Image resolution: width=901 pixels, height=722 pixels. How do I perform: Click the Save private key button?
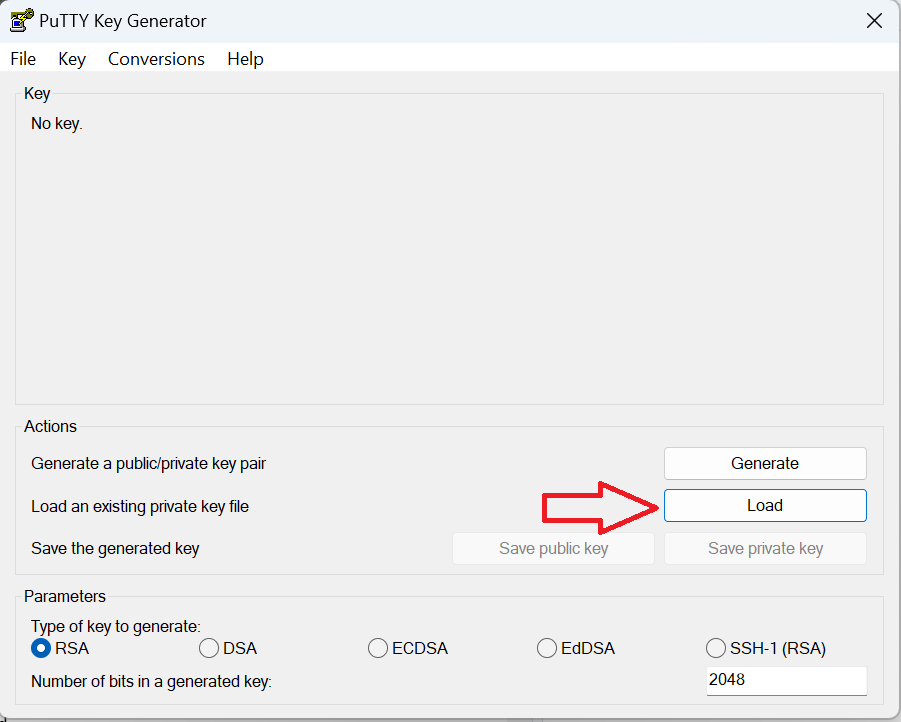[765, 548]
